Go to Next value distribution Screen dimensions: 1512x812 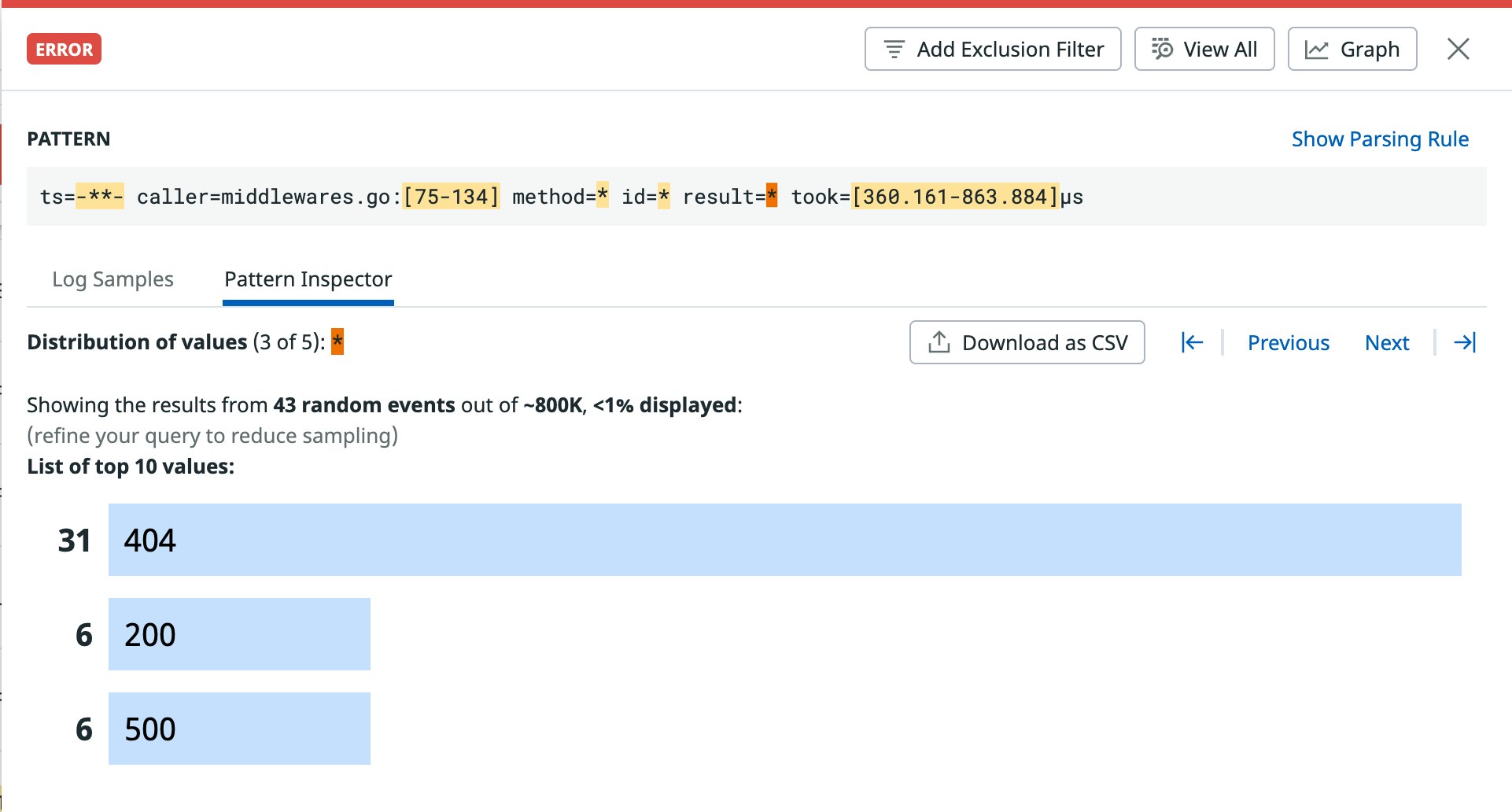point(1386,342)
